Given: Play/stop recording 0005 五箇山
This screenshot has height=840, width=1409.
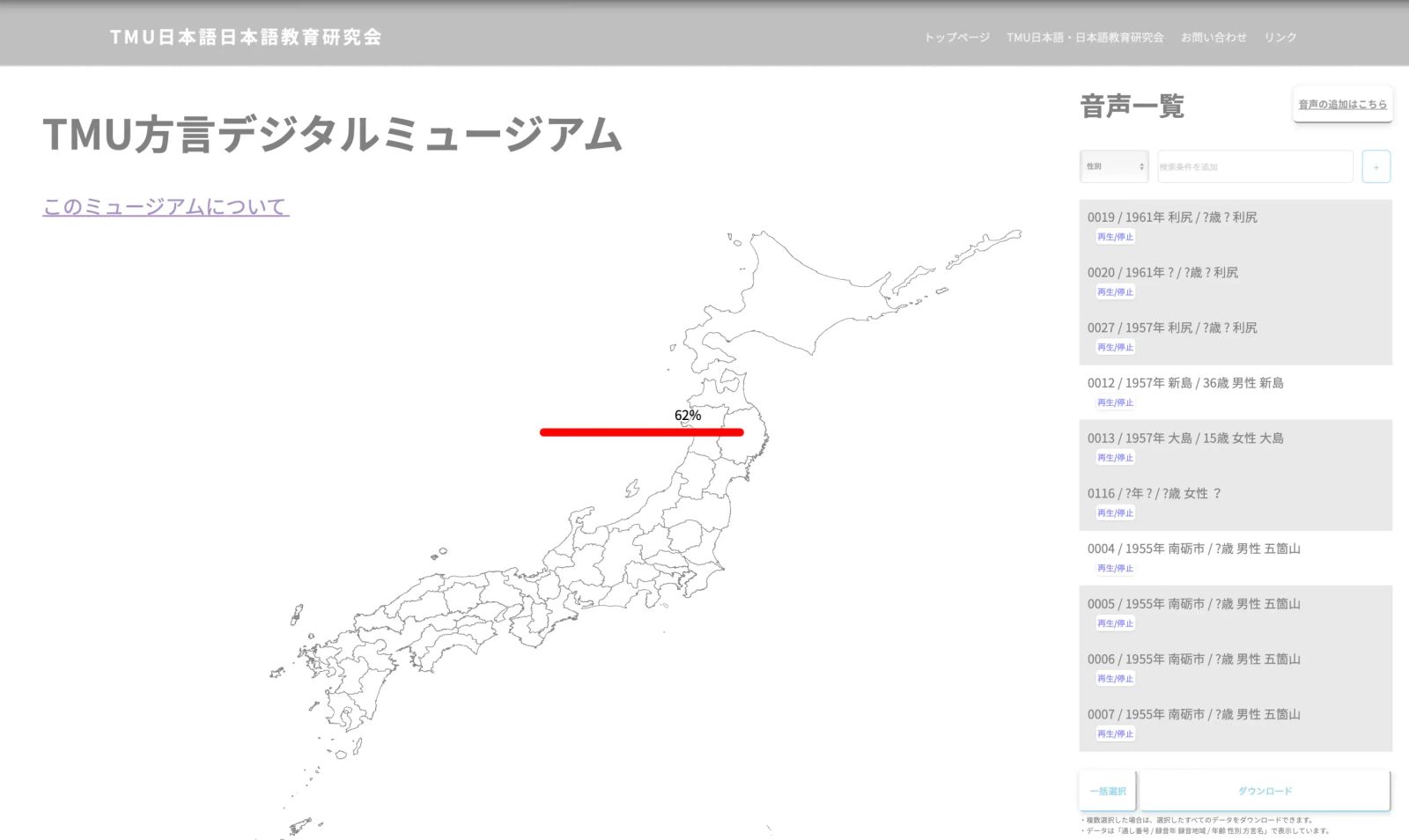Looking at the screenshot, I should click(x=1115, y=623).
